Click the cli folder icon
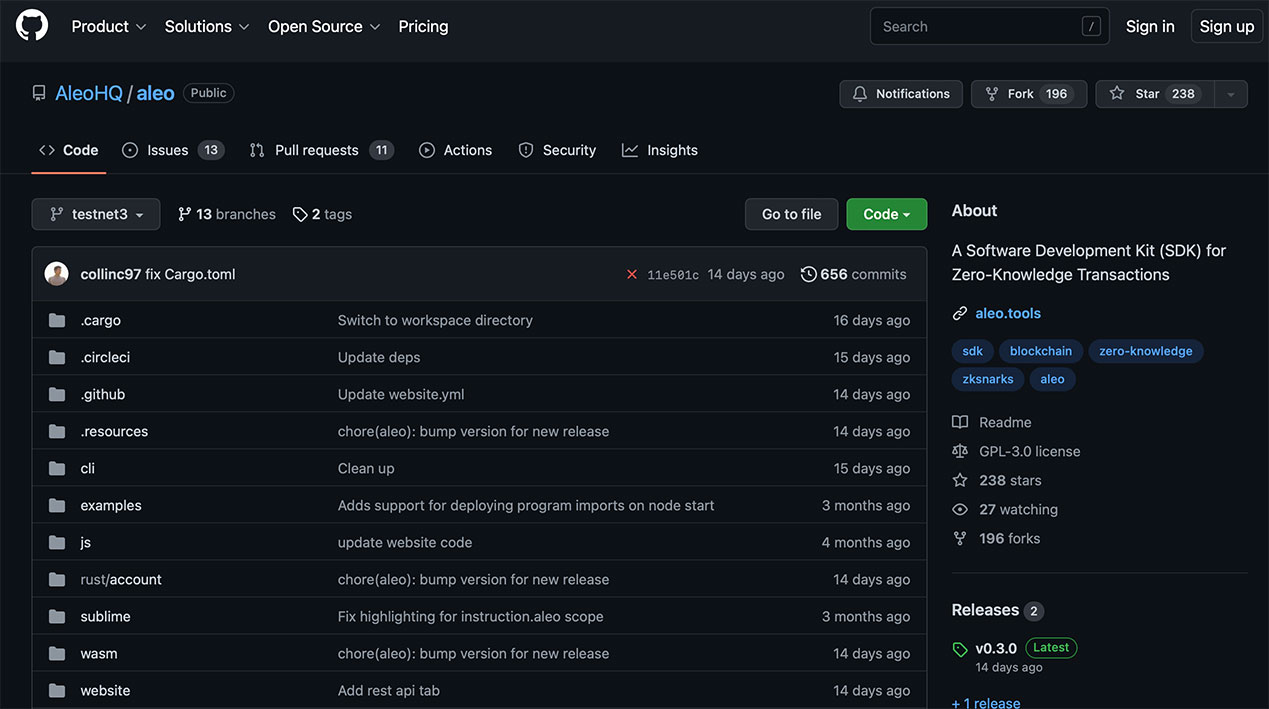This screenshot has height=709, width=1269. 57,468
